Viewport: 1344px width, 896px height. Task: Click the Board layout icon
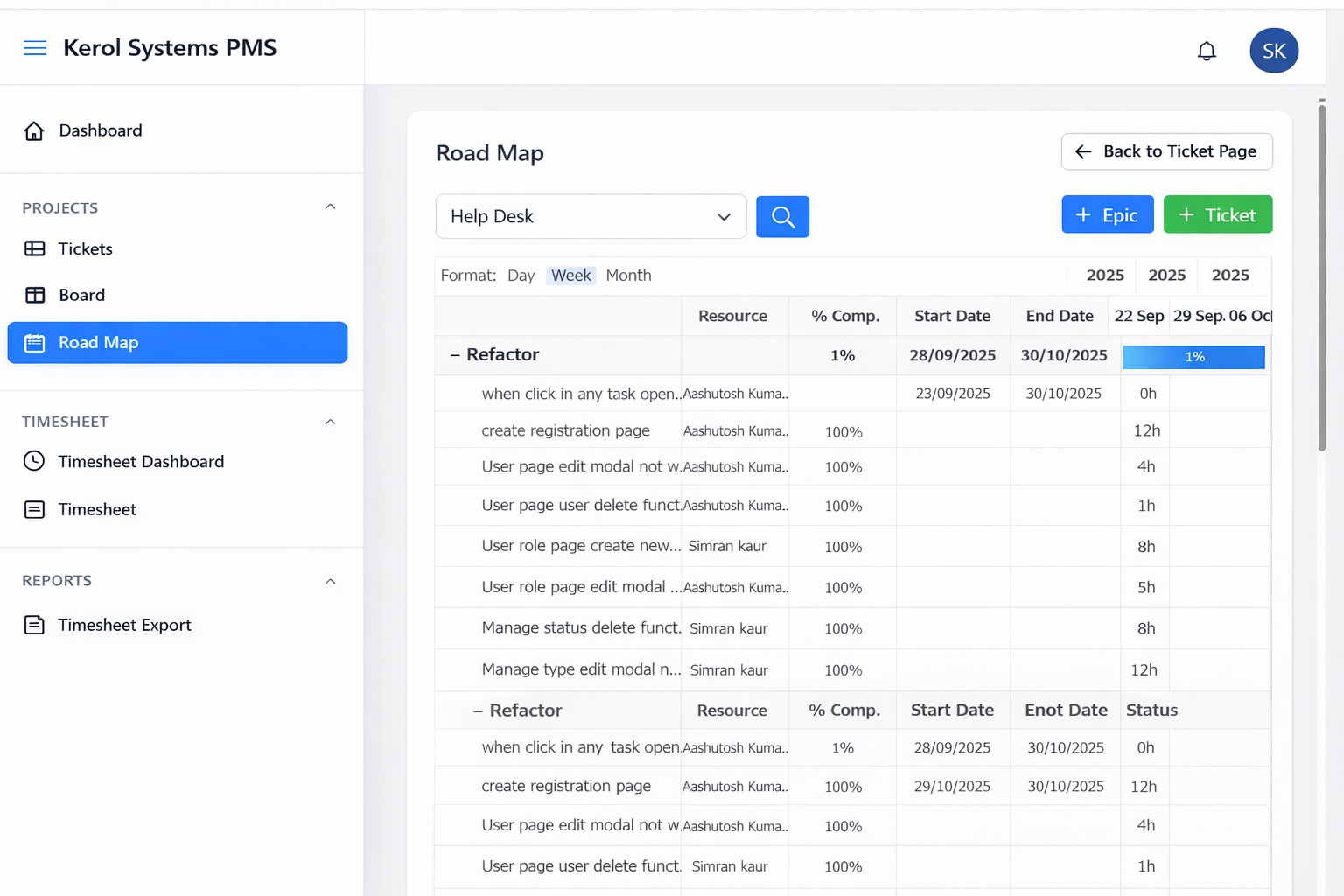35,296
